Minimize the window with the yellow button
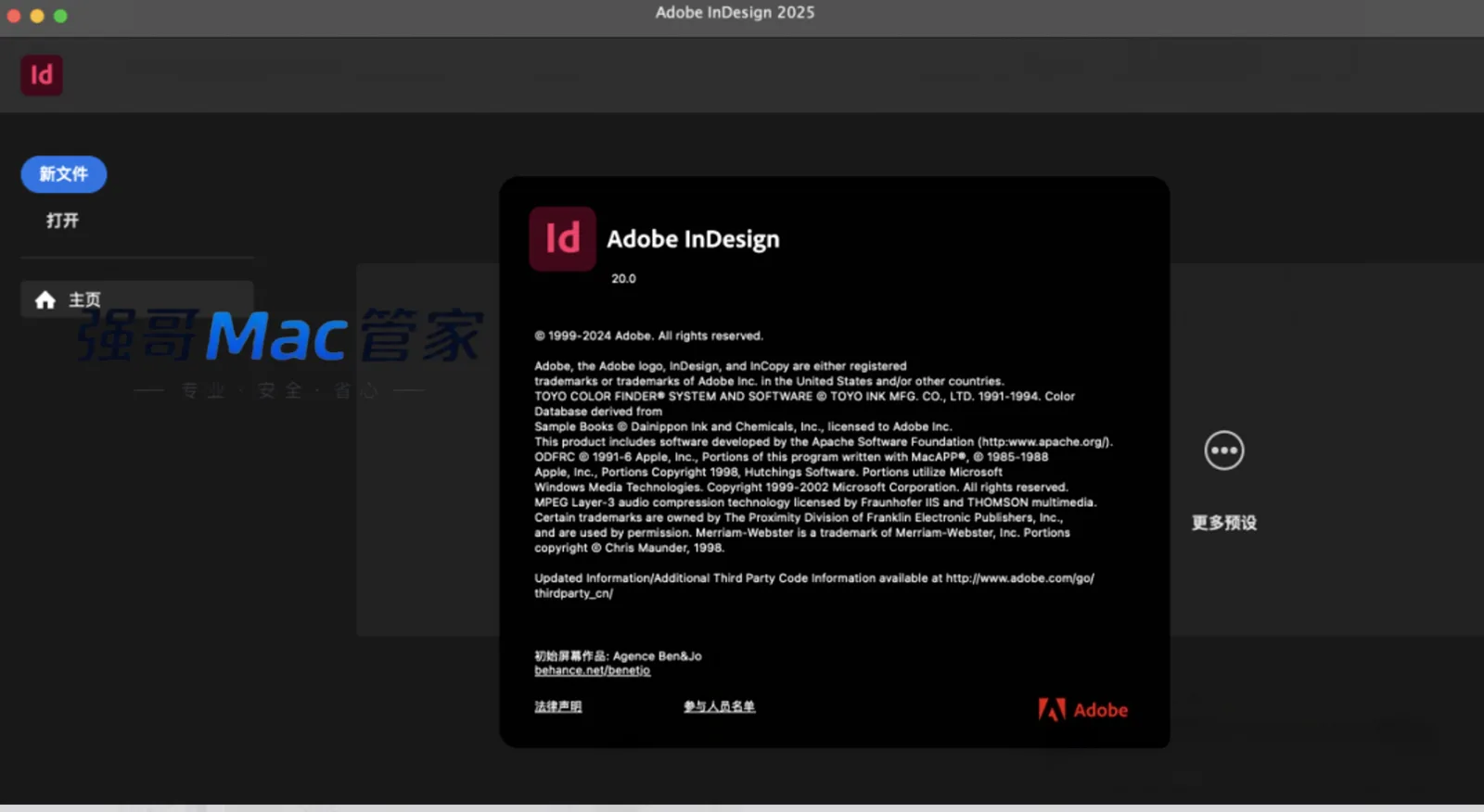The width and height of the screenshot is (1484, 812). click(37, 16)
